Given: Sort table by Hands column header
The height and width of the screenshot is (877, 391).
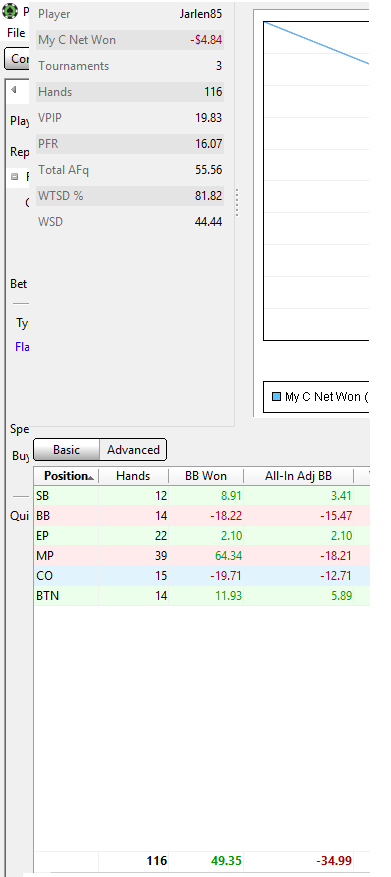Looking at the screenshot, I should click(x=133, y=476).
